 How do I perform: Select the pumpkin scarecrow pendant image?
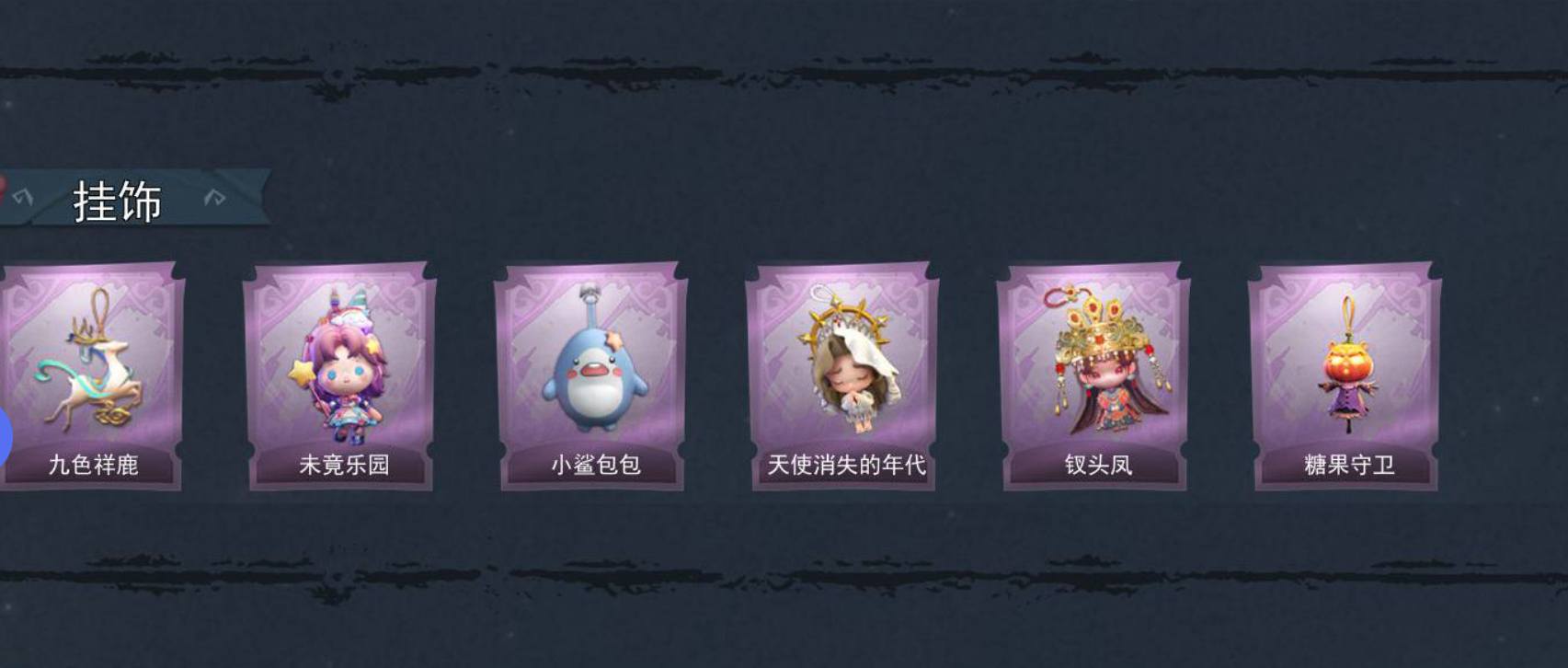coord(1349,364)
